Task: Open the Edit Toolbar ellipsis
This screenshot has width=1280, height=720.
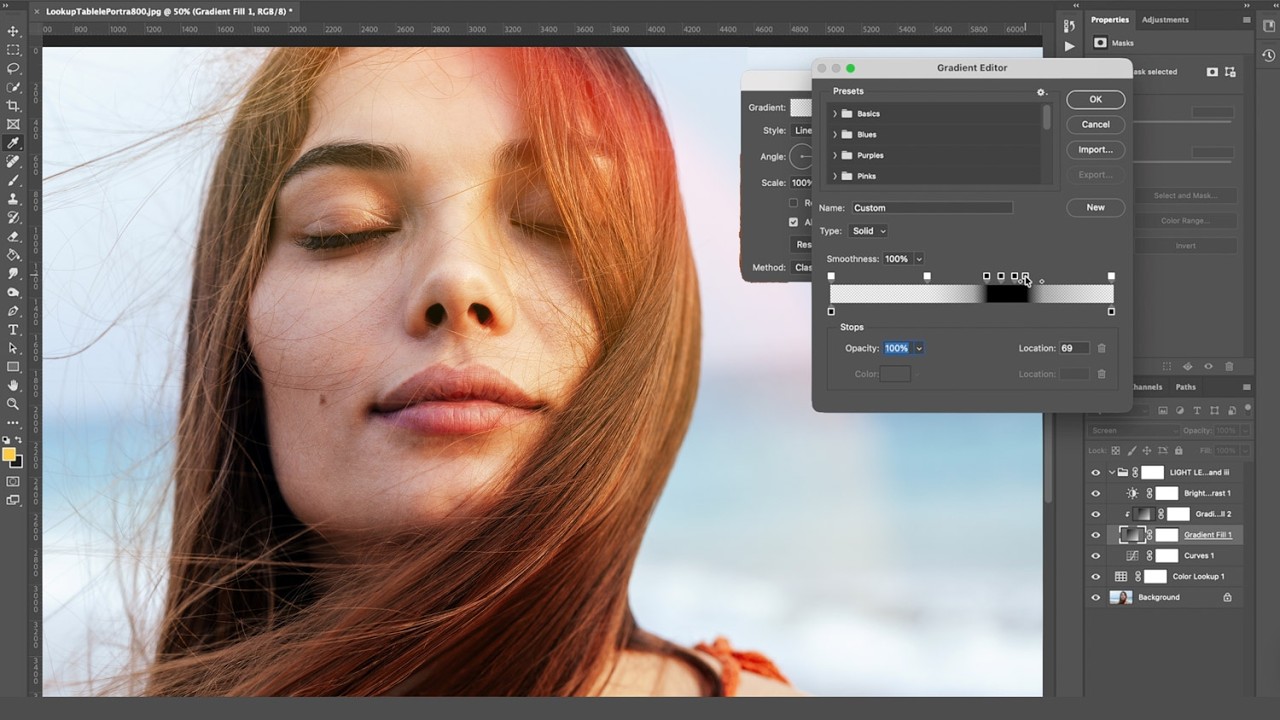Action: click(13, 422)
